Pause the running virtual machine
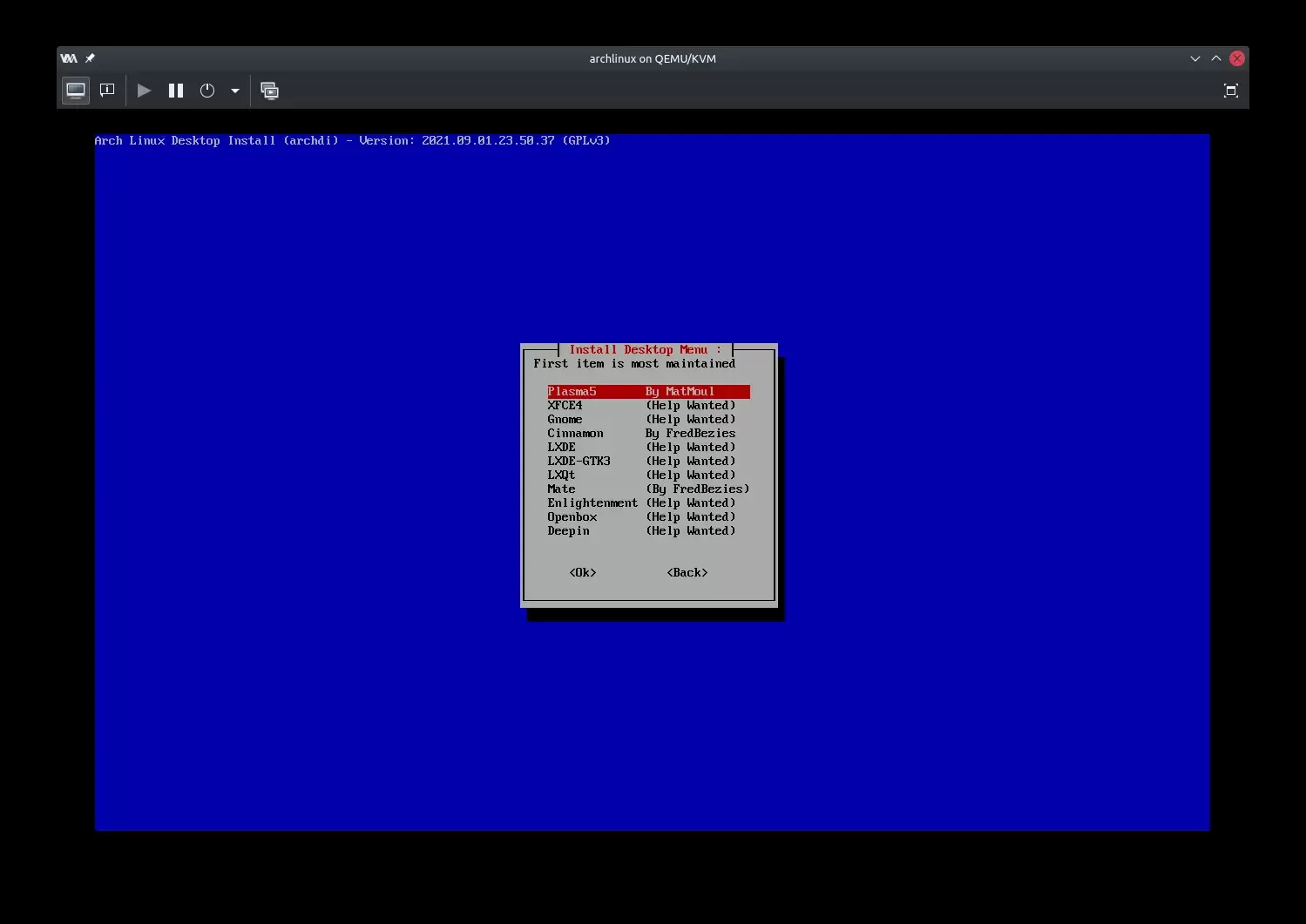This screenshot has height=924, width=1306. pos(176,91)
